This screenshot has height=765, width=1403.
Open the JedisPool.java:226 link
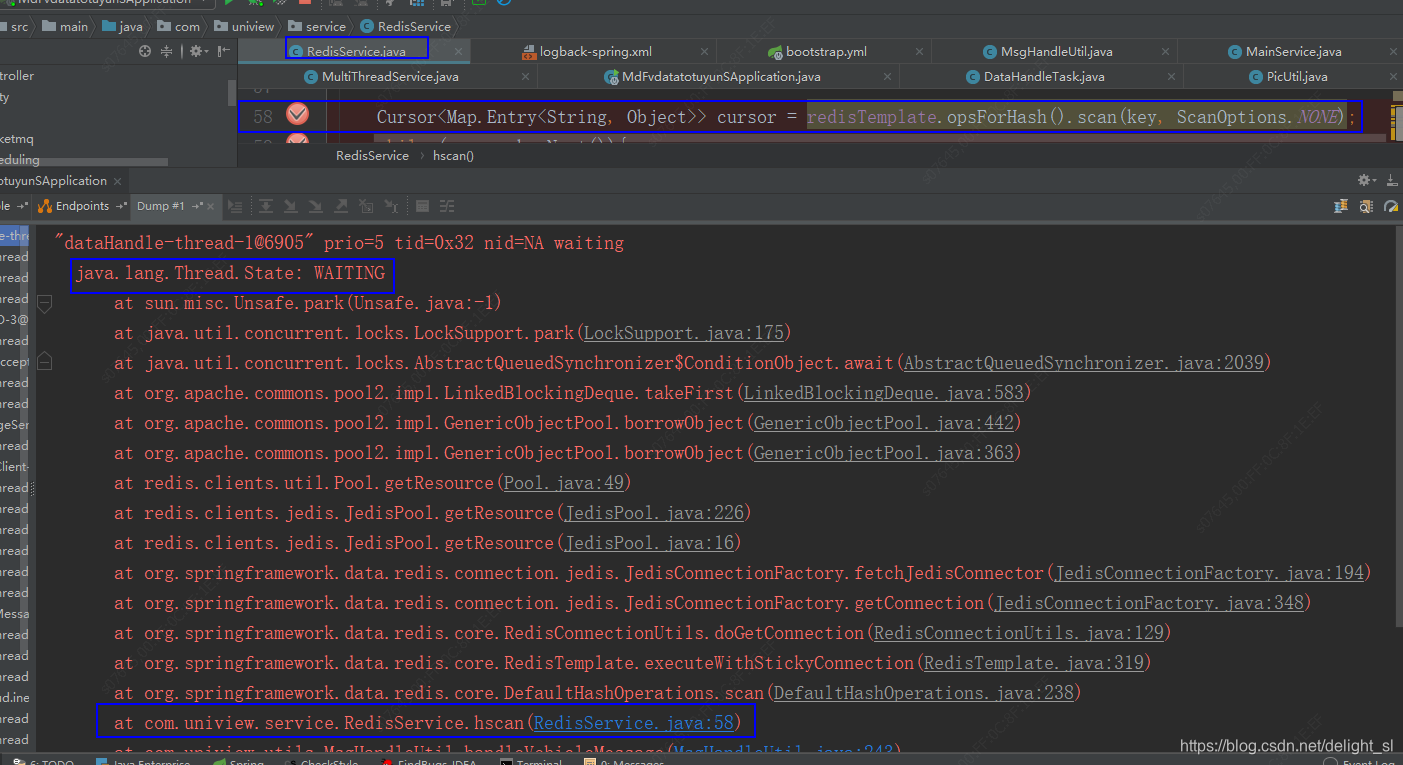653,513
